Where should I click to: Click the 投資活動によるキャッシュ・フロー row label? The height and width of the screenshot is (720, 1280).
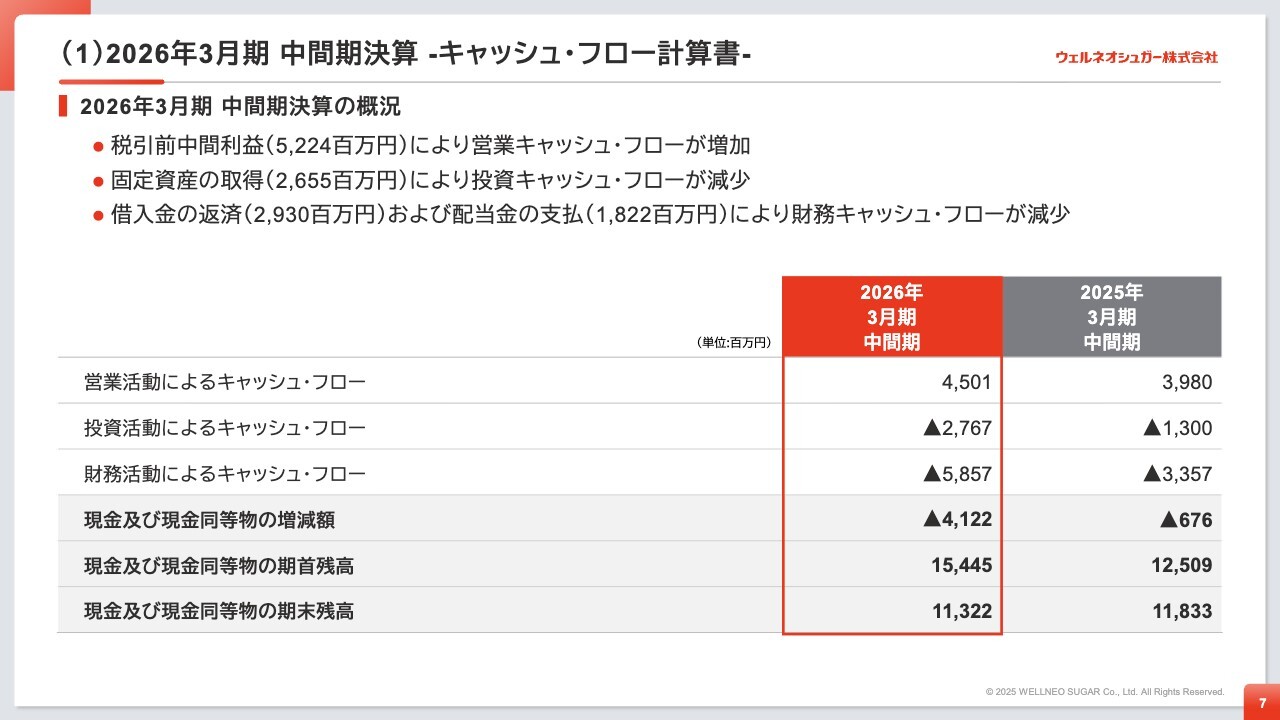point(225,428)
